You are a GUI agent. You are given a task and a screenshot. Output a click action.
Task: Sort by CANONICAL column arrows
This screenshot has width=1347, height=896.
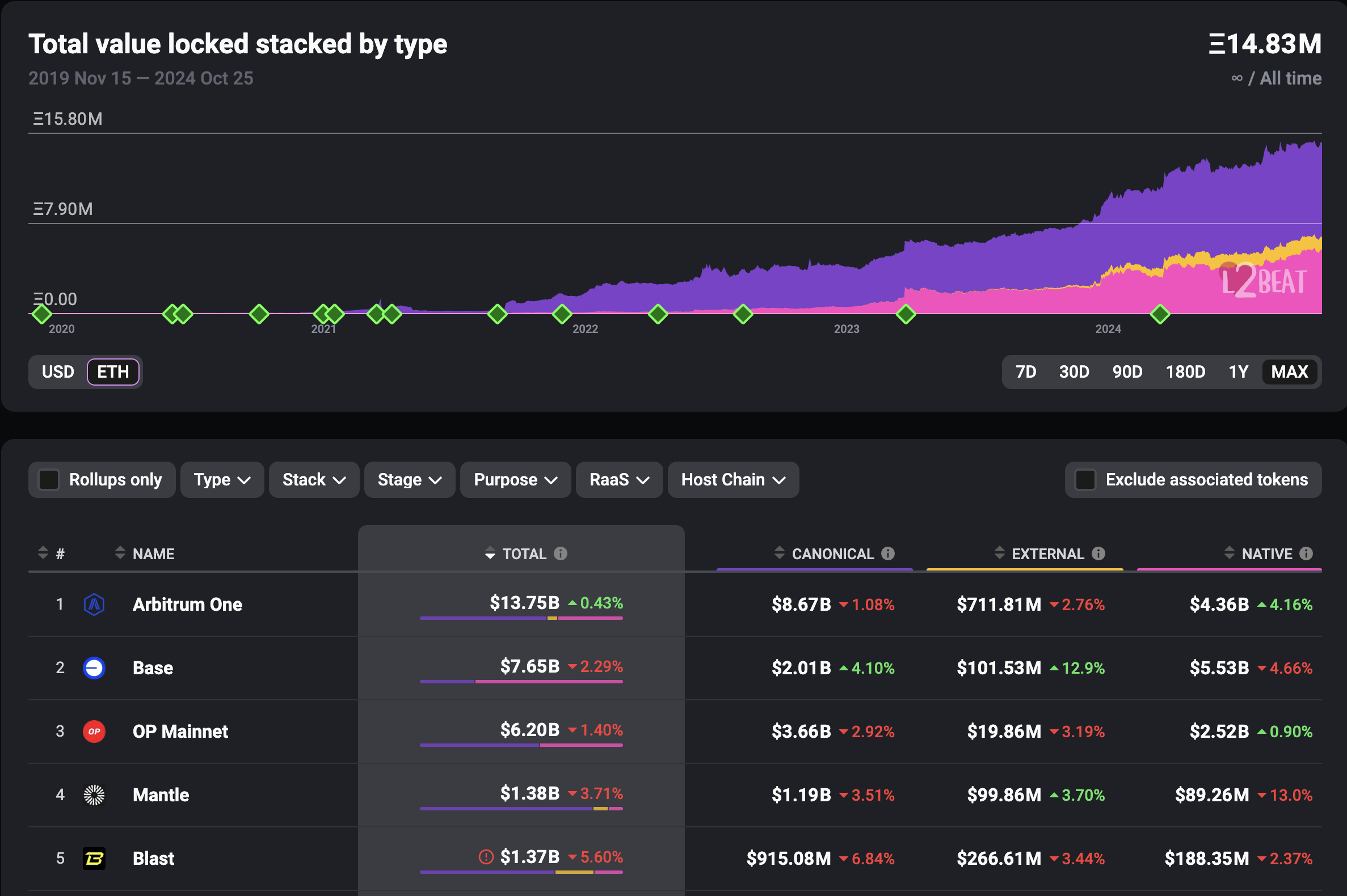tap(779, 552)
